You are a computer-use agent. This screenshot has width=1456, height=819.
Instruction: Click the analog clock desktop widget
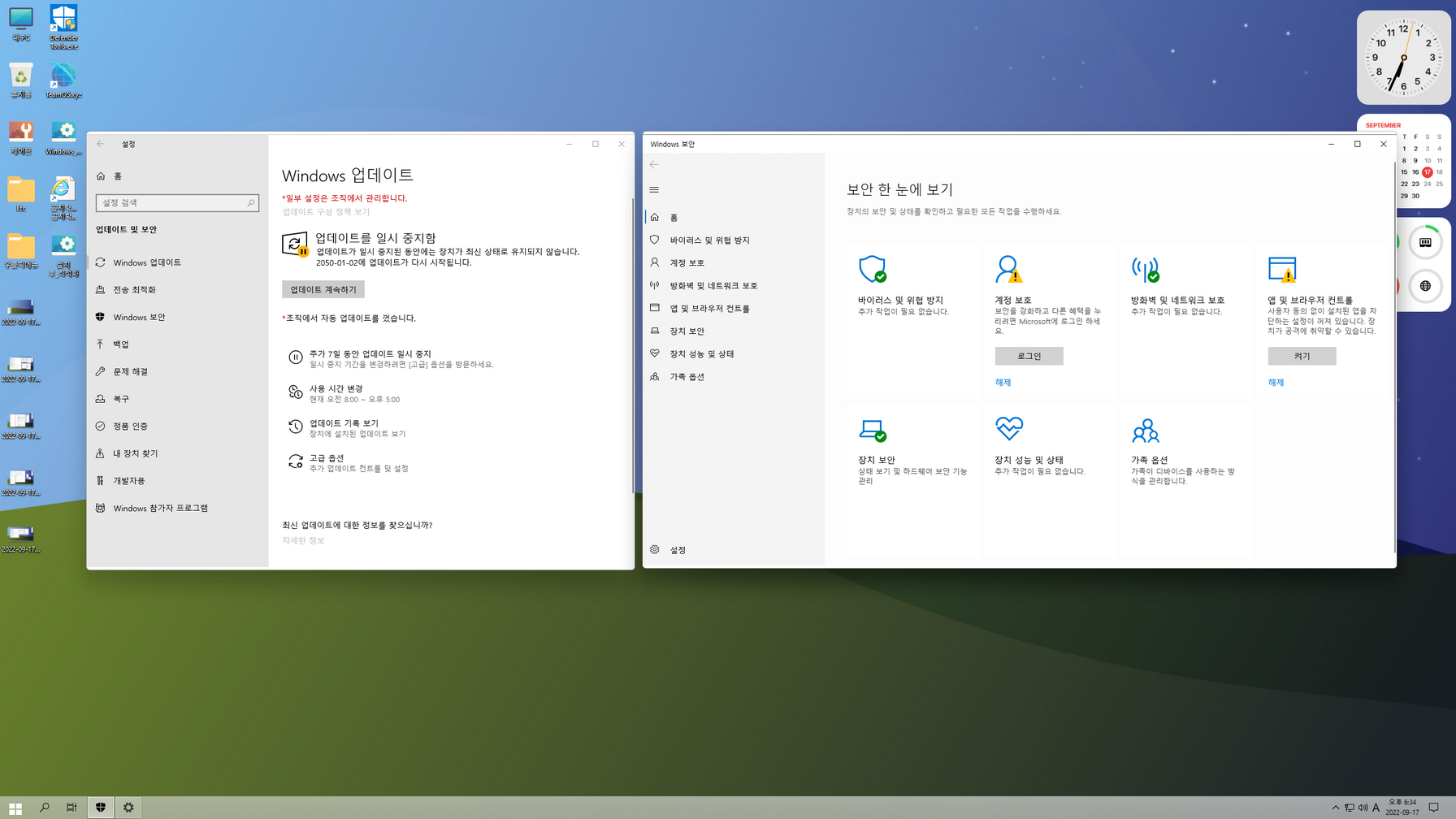1403,58
